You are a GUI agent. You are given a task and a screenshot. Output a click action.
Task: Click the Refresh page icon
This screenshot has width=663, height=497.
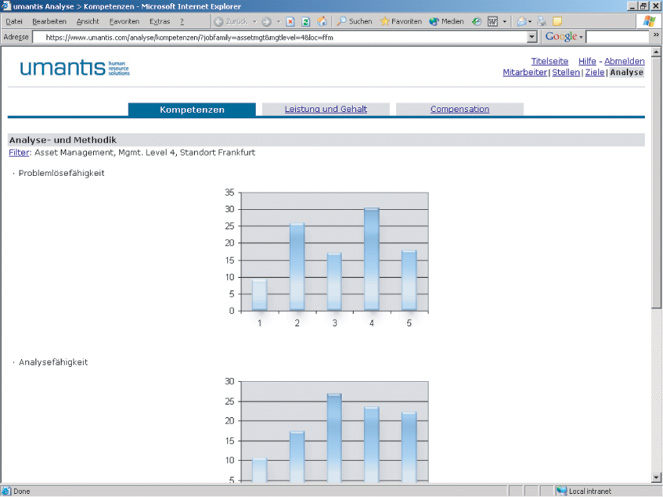point(306,21)
